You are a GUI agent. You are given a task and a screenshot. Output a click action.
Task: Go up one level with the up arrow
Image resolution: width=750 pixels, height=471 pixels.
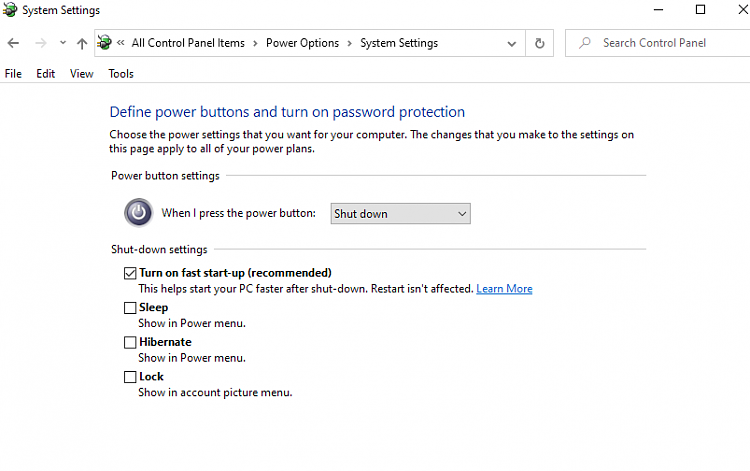82,44
